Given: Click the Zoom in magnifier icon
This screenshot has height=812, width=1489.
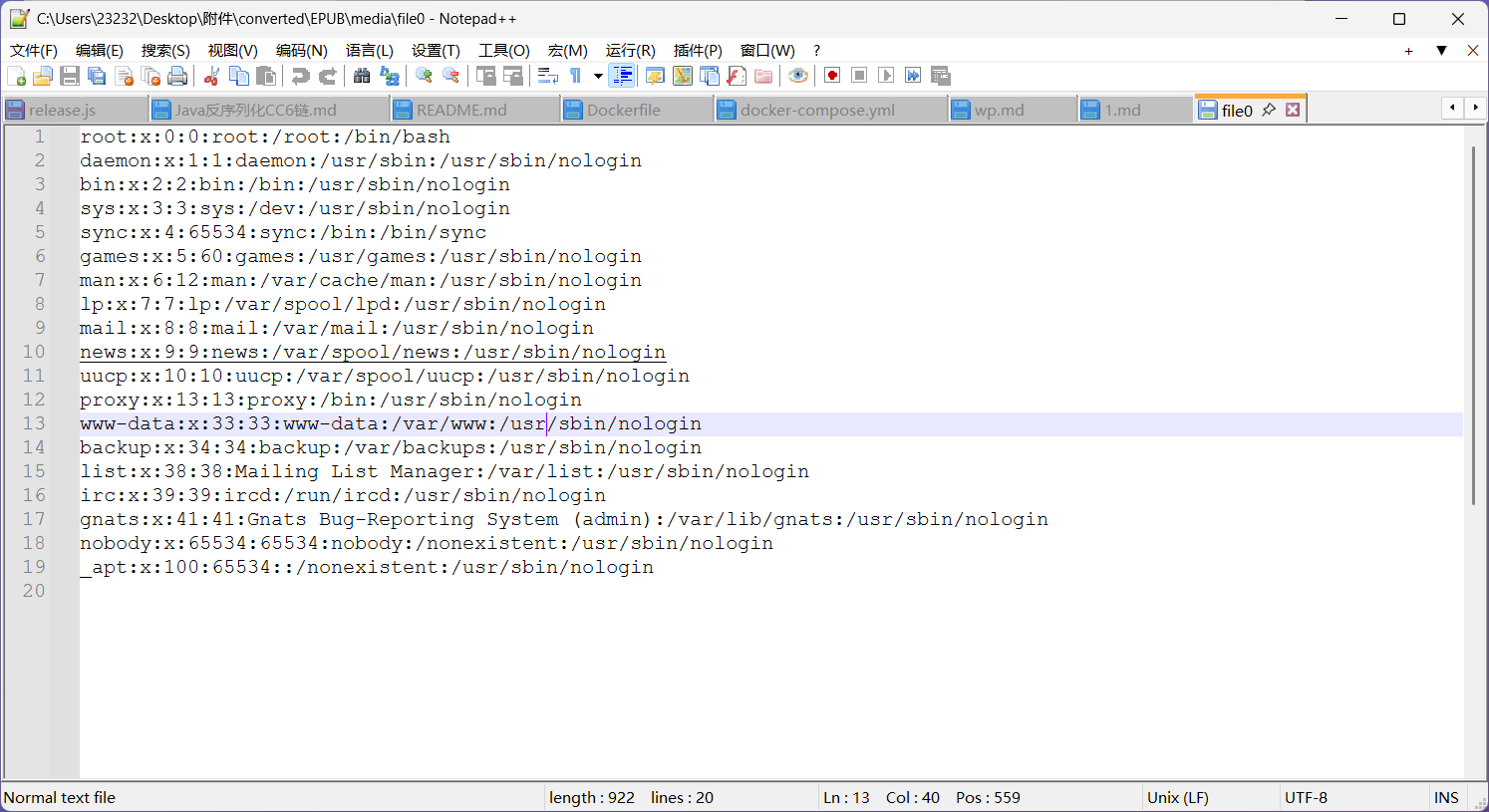Looking at the screenshot, I should 424,76.
